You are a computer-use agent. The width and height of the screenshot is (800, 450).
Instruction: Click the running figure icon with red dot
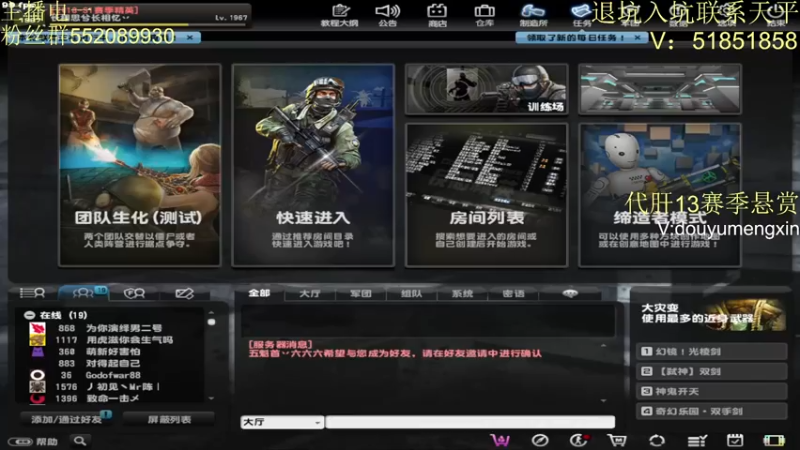(579, 440)
